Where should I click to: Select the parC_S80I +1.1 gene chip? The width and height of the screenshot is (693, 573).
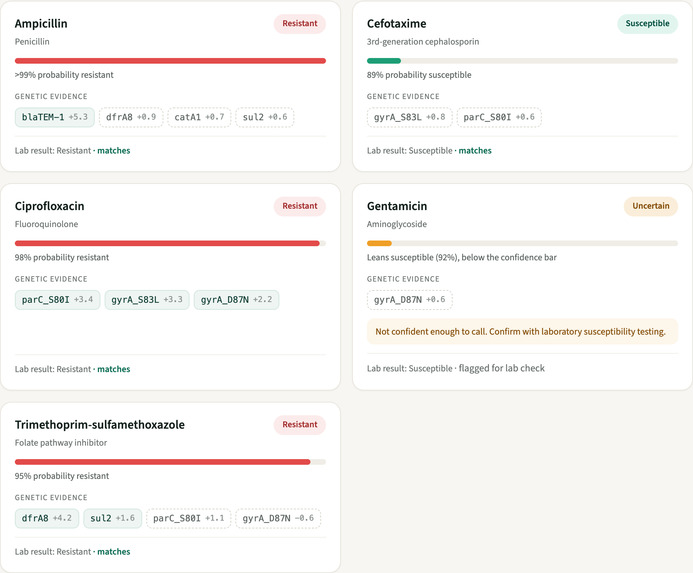coord(189,518)
